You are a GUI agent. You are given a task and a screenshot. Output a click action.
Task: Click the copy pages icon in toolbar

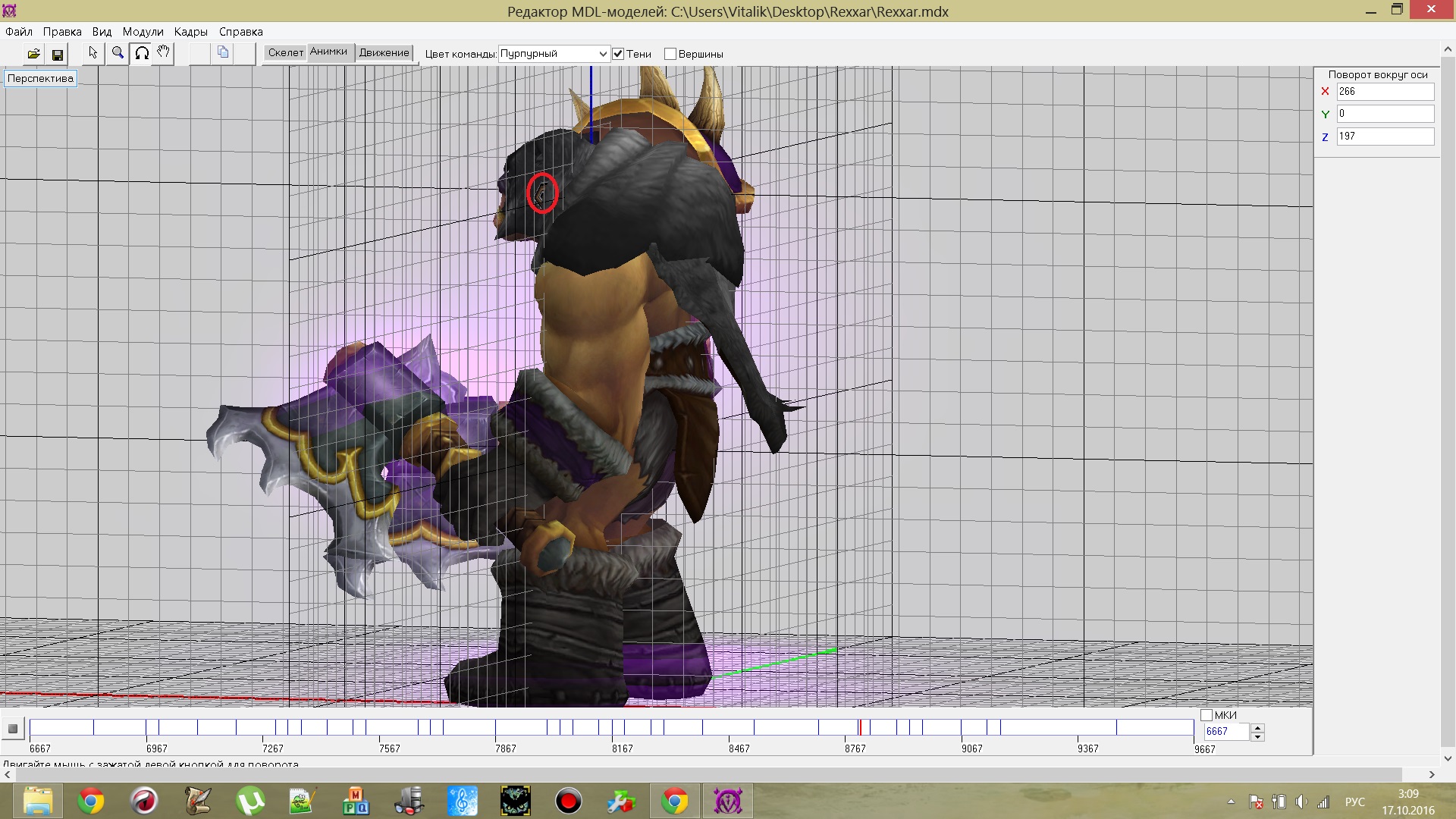(x=223, y=52)
